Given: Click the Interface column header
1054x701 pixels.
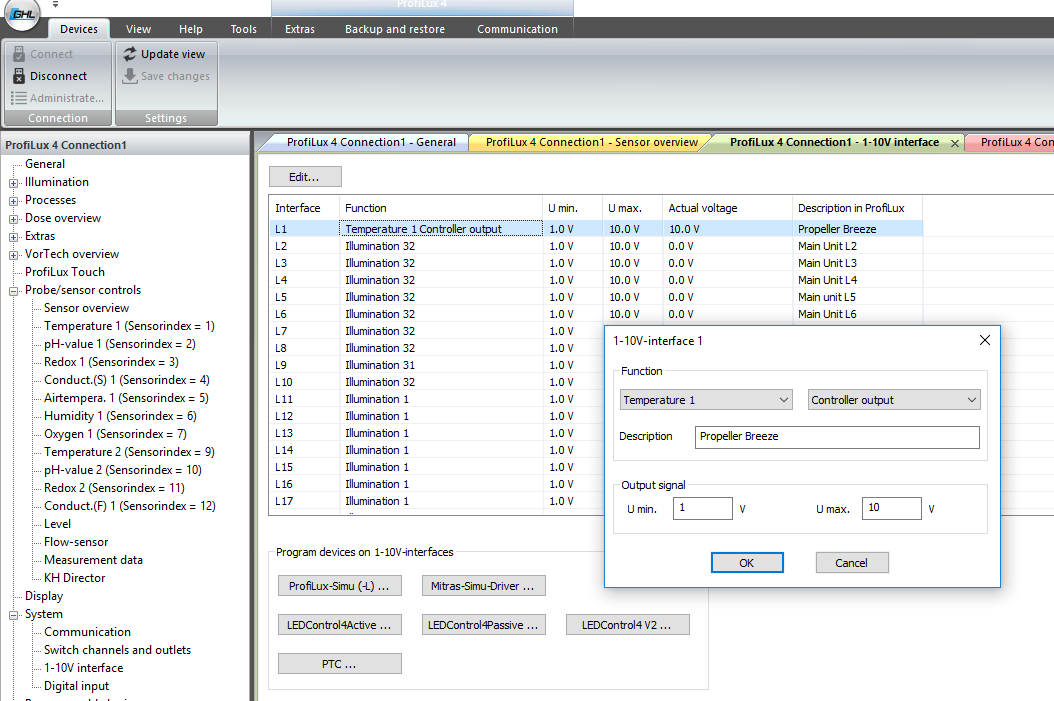Looking at the screenshot, I should [305, 208].
